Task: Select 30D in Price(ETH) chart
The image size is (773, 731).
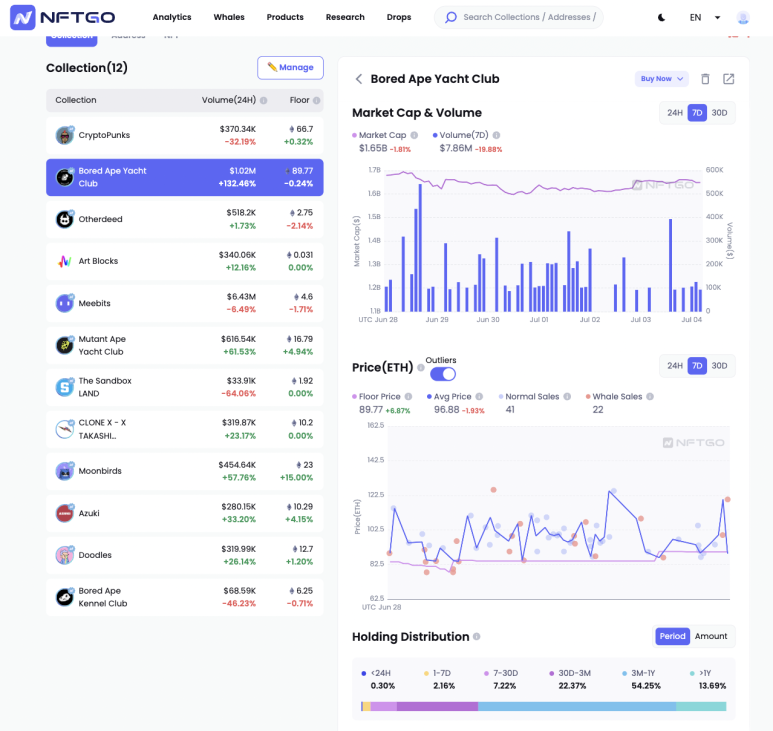Action: (x=719, y=366)
